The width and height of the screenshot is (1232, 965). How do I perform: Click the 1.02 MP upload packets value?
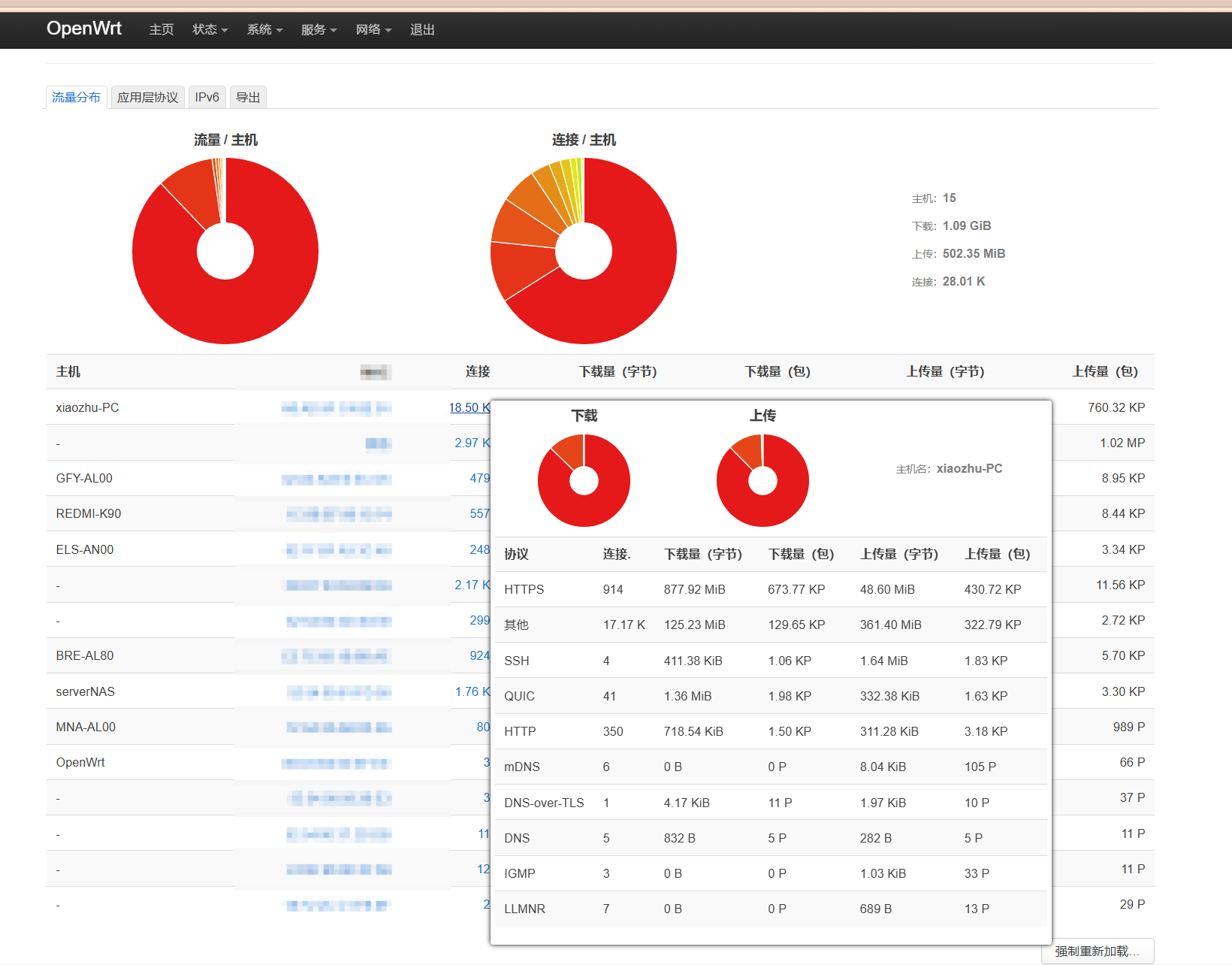[x=1122, y=443]
